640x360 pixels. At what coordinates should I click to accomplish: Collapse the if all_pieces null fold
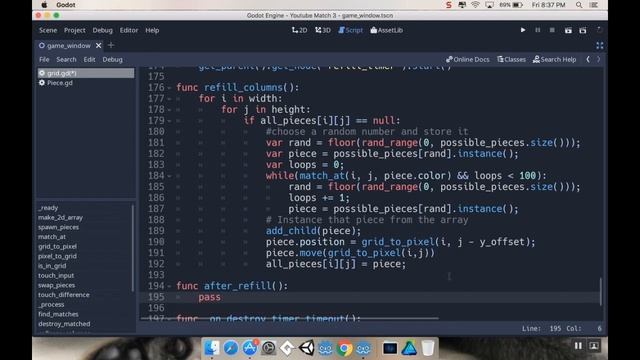click(169, 121)
